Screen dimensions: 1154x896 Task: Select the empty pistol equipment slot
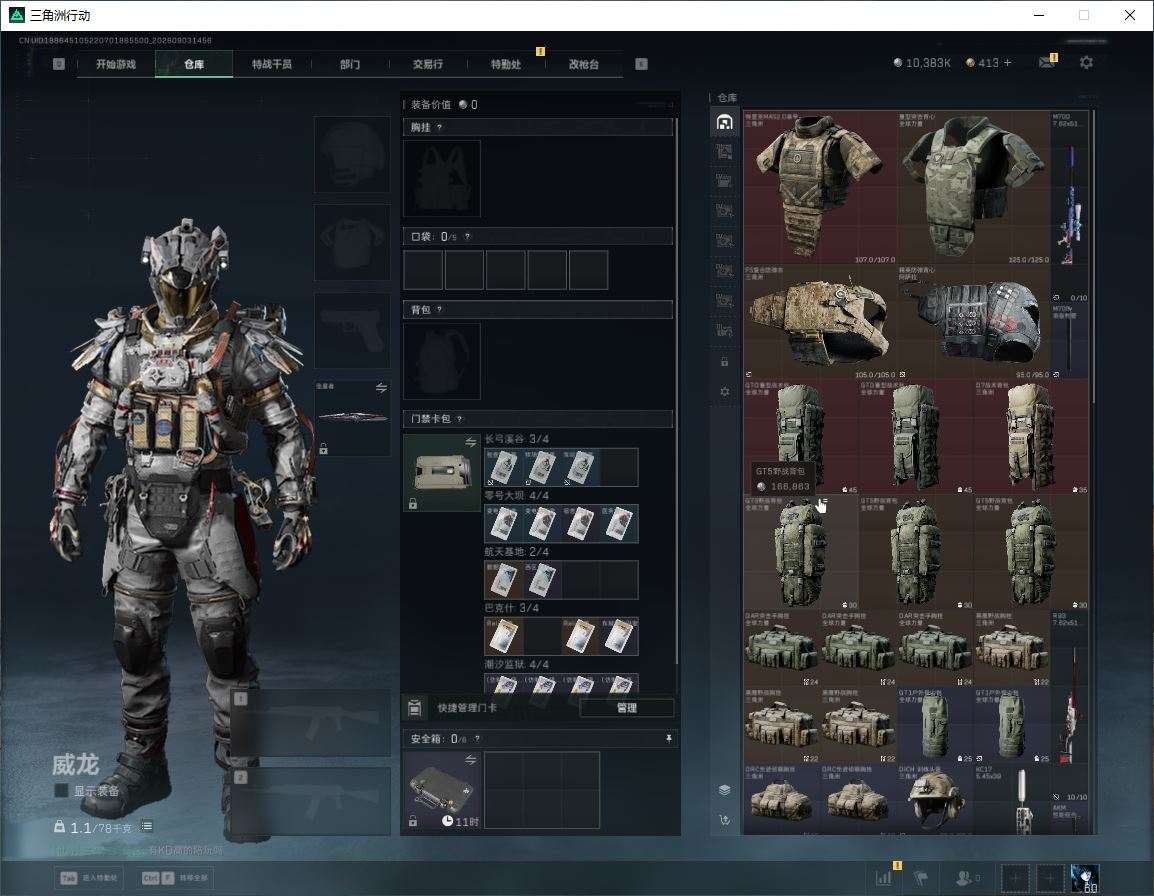coord(353,331)
